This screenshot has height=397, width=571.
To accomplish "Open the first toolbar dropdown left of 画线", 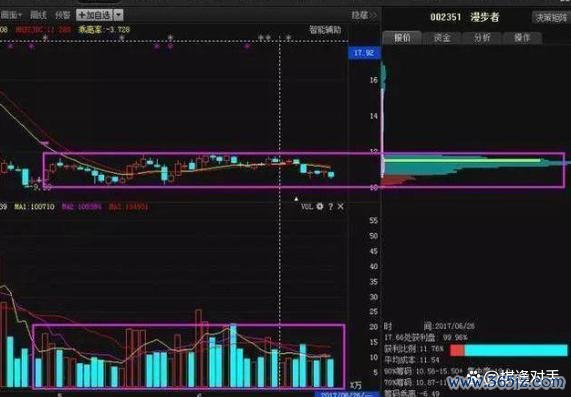I will pos(11,15).
